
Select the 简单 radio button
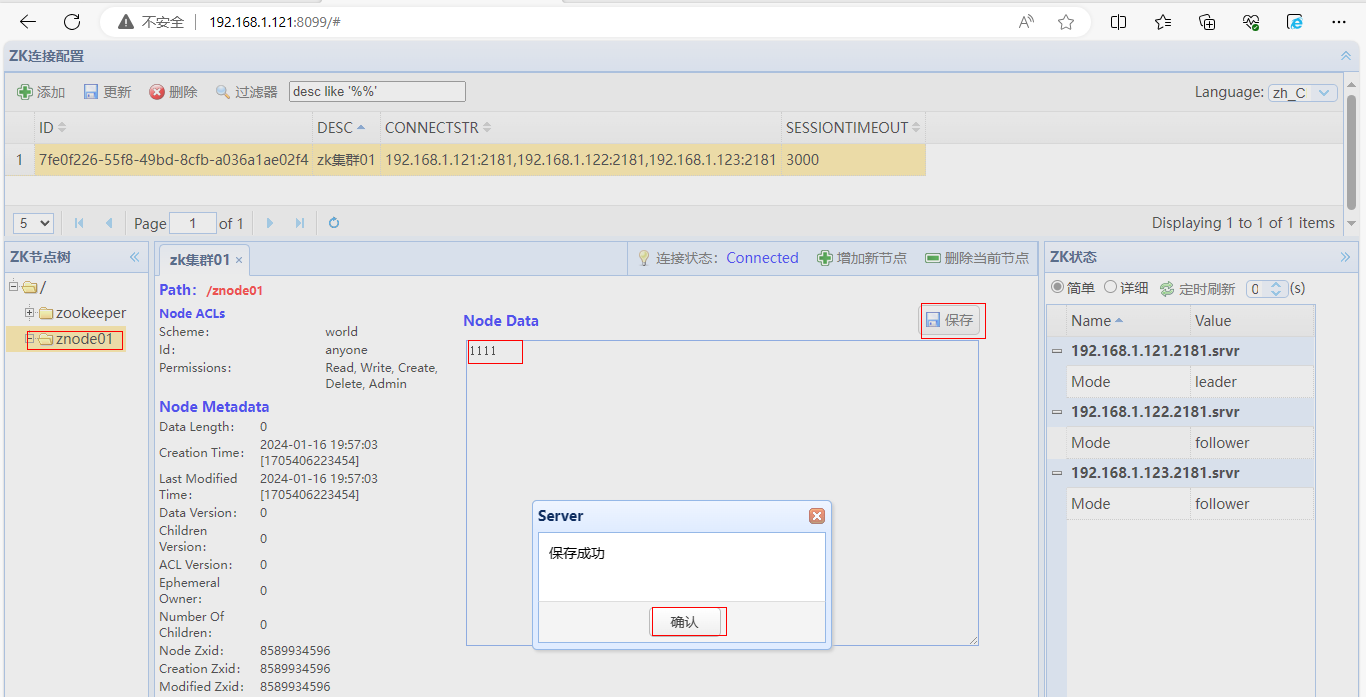coord(1057,288)
